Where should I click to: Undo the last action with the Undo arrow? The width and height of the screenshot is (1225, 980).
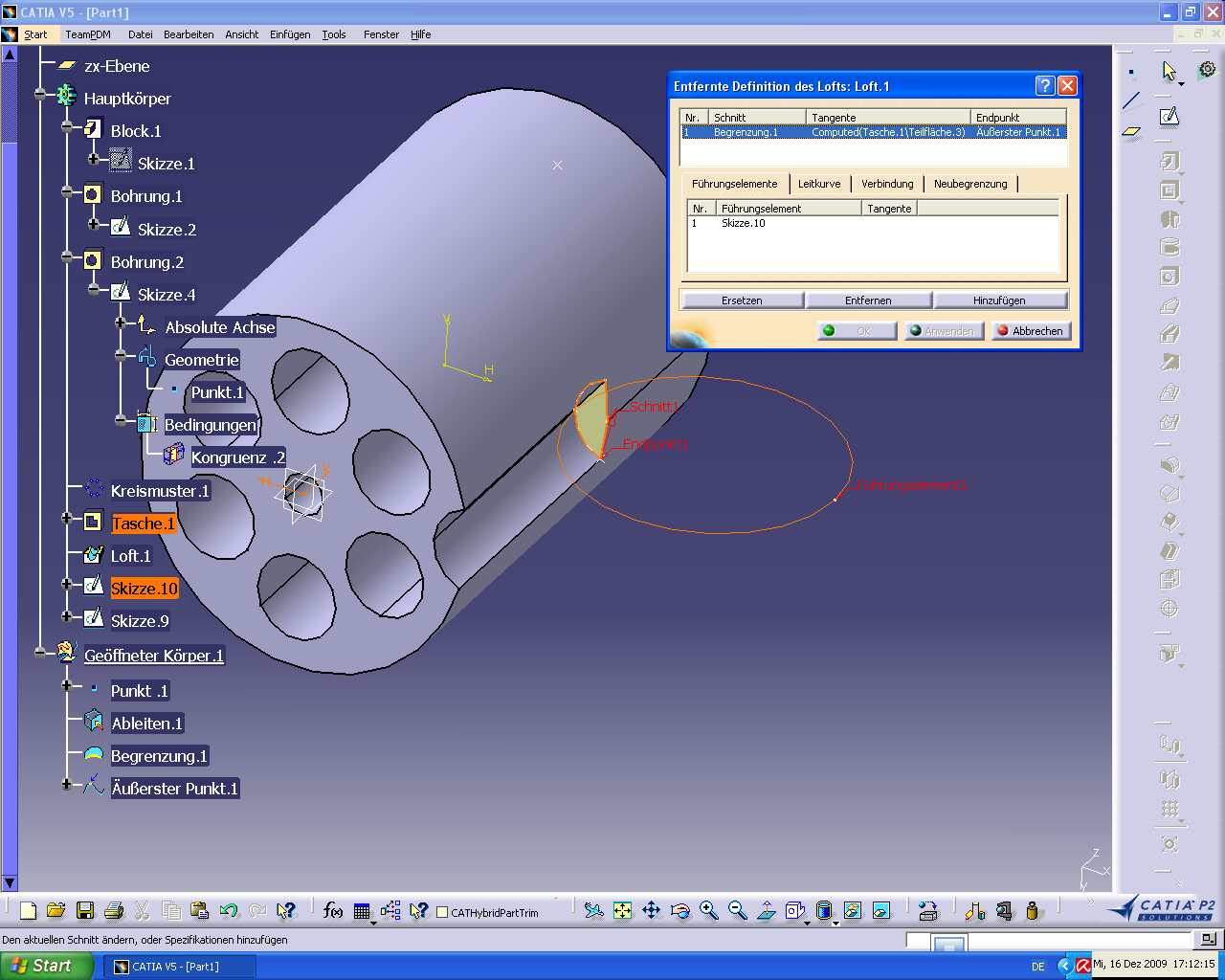pos(229,910)
